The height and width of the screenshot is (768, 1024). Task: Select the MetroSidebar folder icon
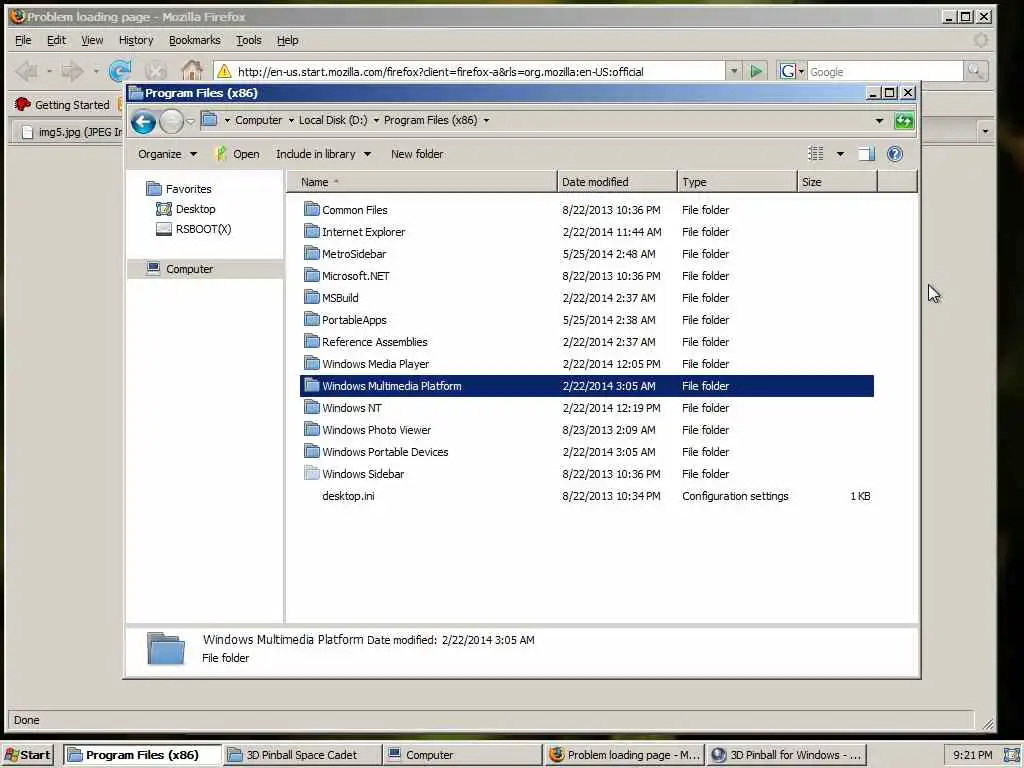(312, 253)
